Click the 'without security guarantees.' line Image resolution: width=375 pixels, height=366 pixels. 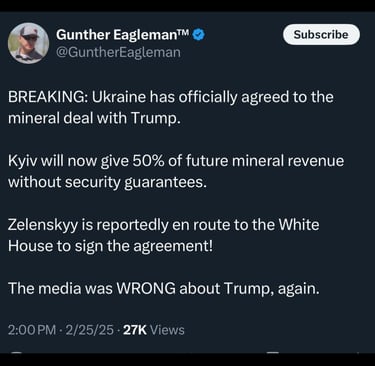(x=107, y=182)
